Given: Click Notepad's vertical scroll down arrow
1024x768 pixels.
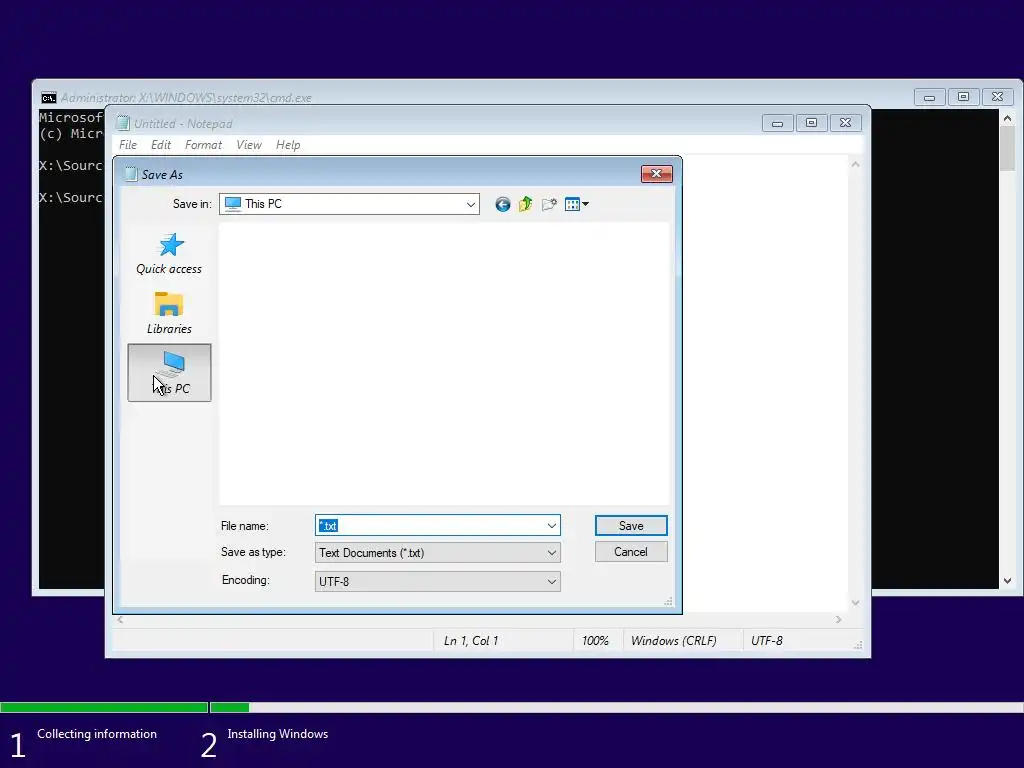Looking at the screenshot, I should pyautogui.click(x=855, y=603).
